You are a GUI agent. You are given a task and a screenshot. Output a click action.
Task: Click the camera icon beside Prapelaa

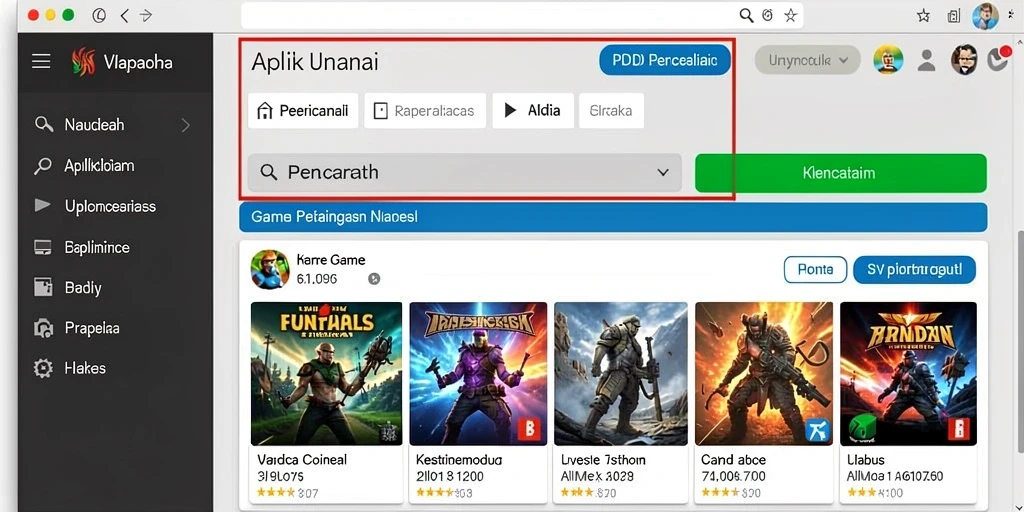(42, 328)
